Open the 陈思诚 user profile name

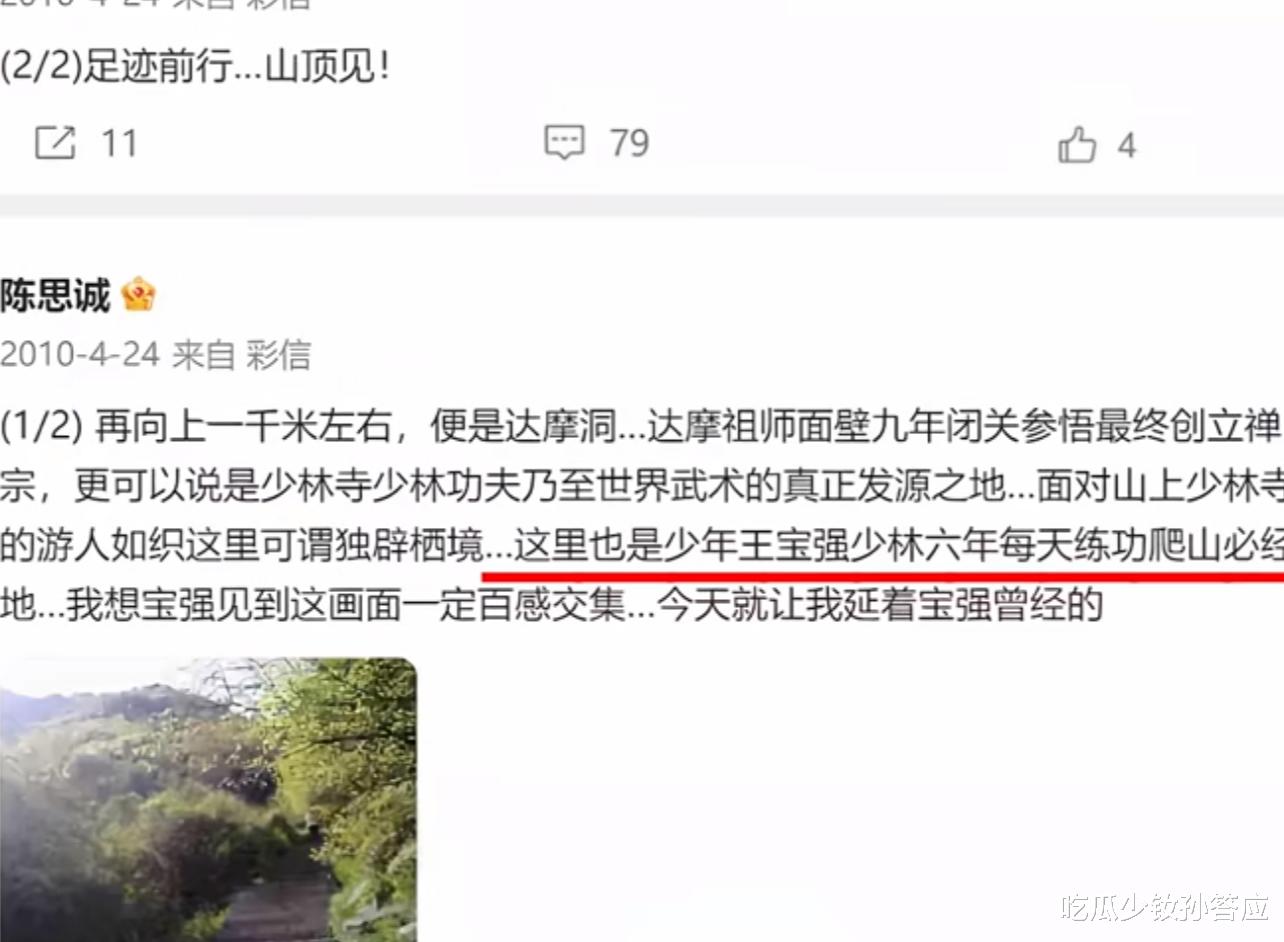click(55, 295)
